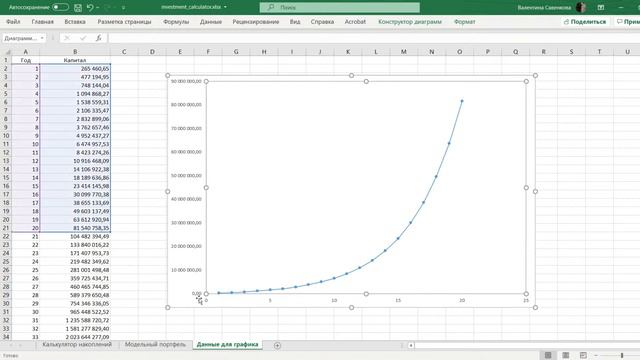The height and width of the screenshot is (360, 640).
Task: Click the plot area's left-middle resize handle
Action: pyautogui.click(x=206, y=188)
